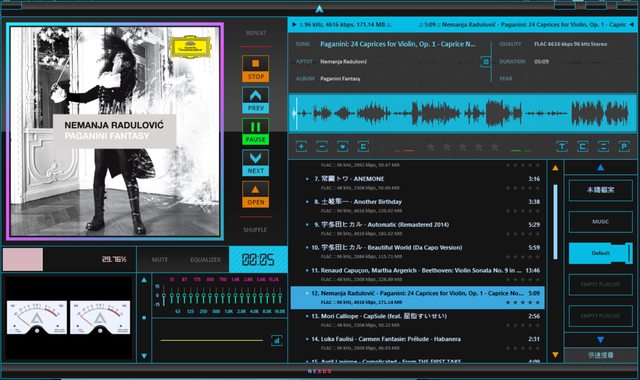The height and width of the screenshot is (380, 640).
Task: Click in the waveform seek bar
Action: click(462, 113)
